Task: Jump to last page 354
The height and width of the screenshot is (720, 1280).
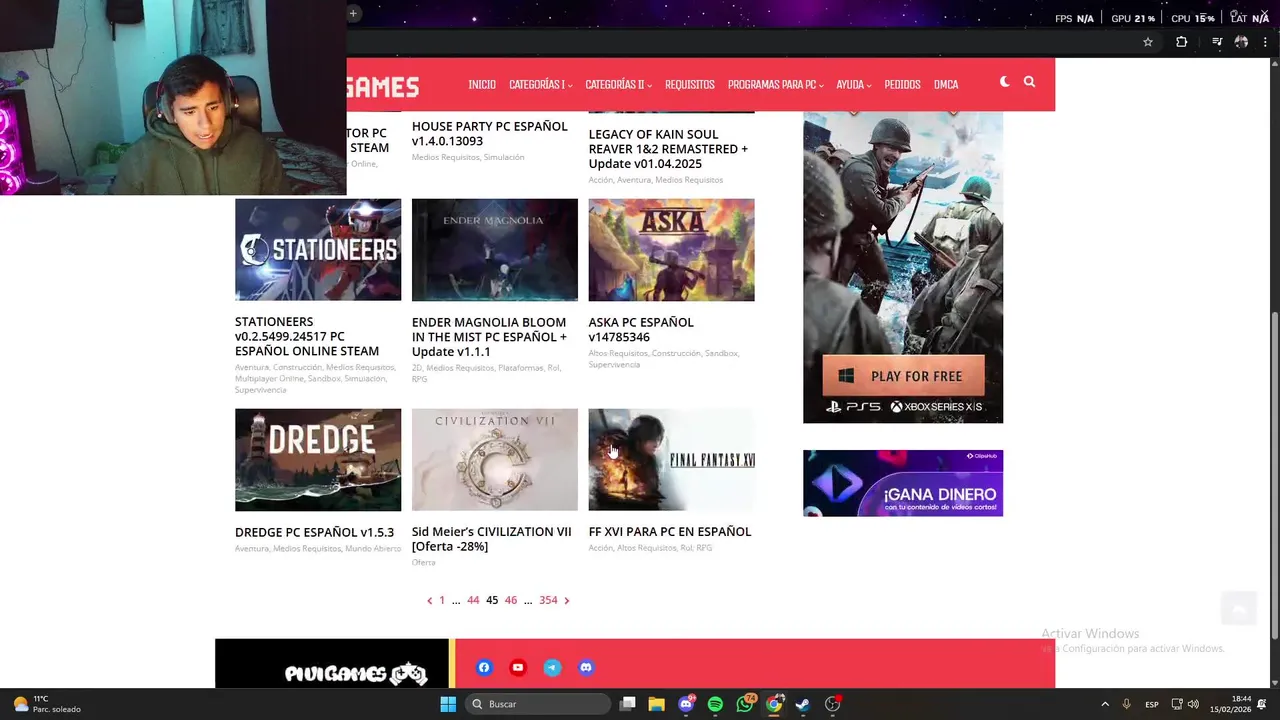Action: pyautogui.click(x=548, y=600)
